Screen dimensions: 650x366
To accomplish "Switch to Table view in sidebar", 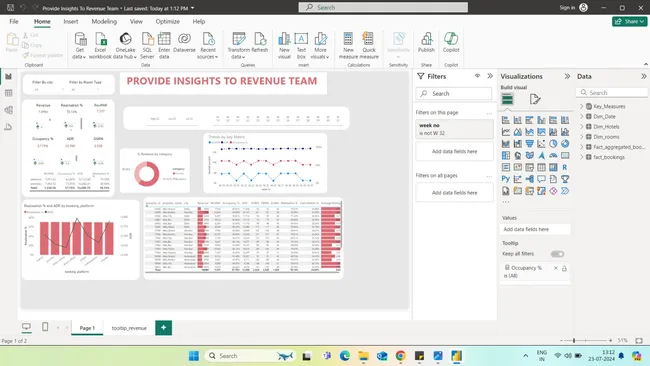I will coord(9,93).
